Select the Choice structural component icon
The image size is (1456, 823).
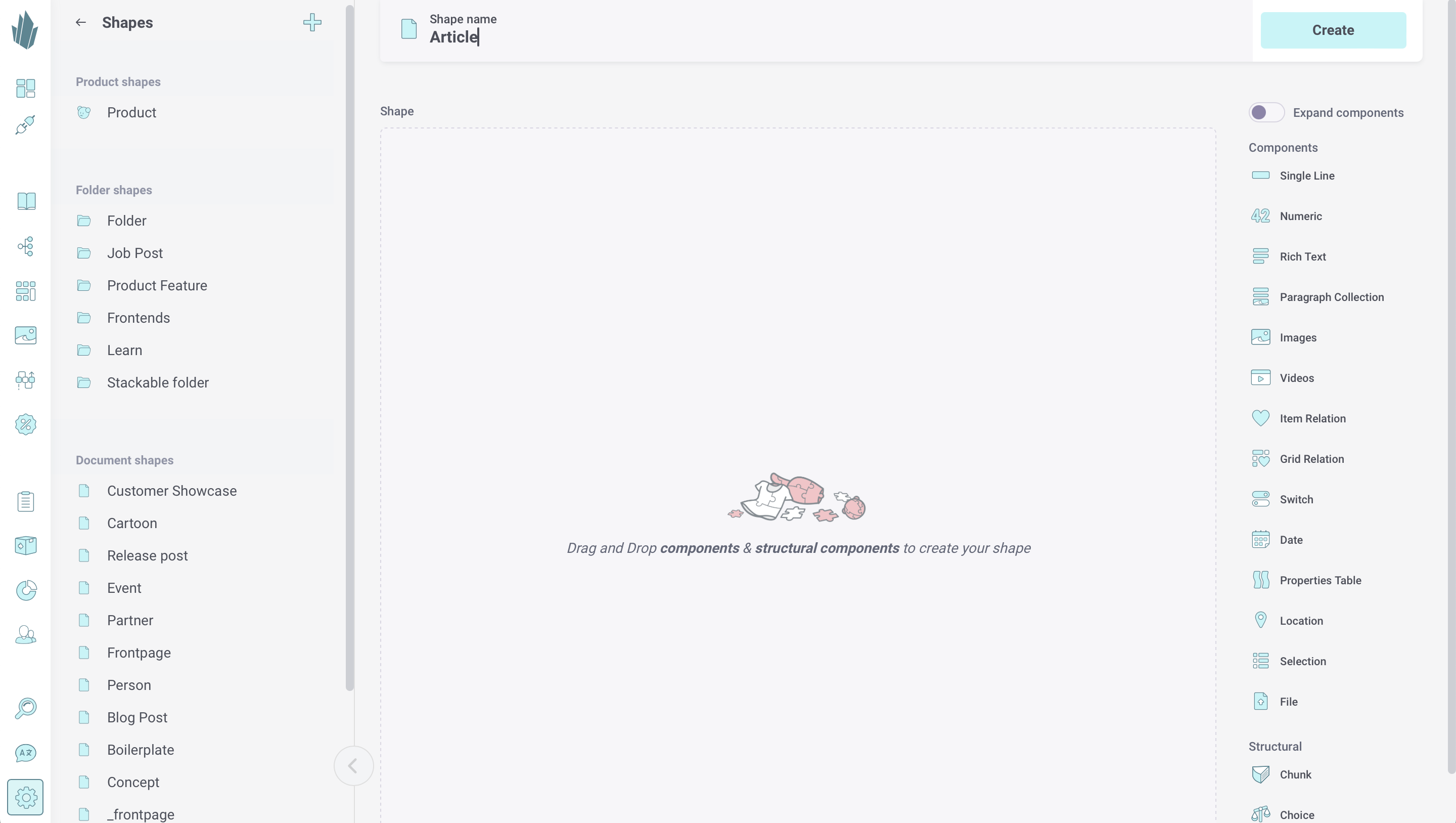[1261, 814]
